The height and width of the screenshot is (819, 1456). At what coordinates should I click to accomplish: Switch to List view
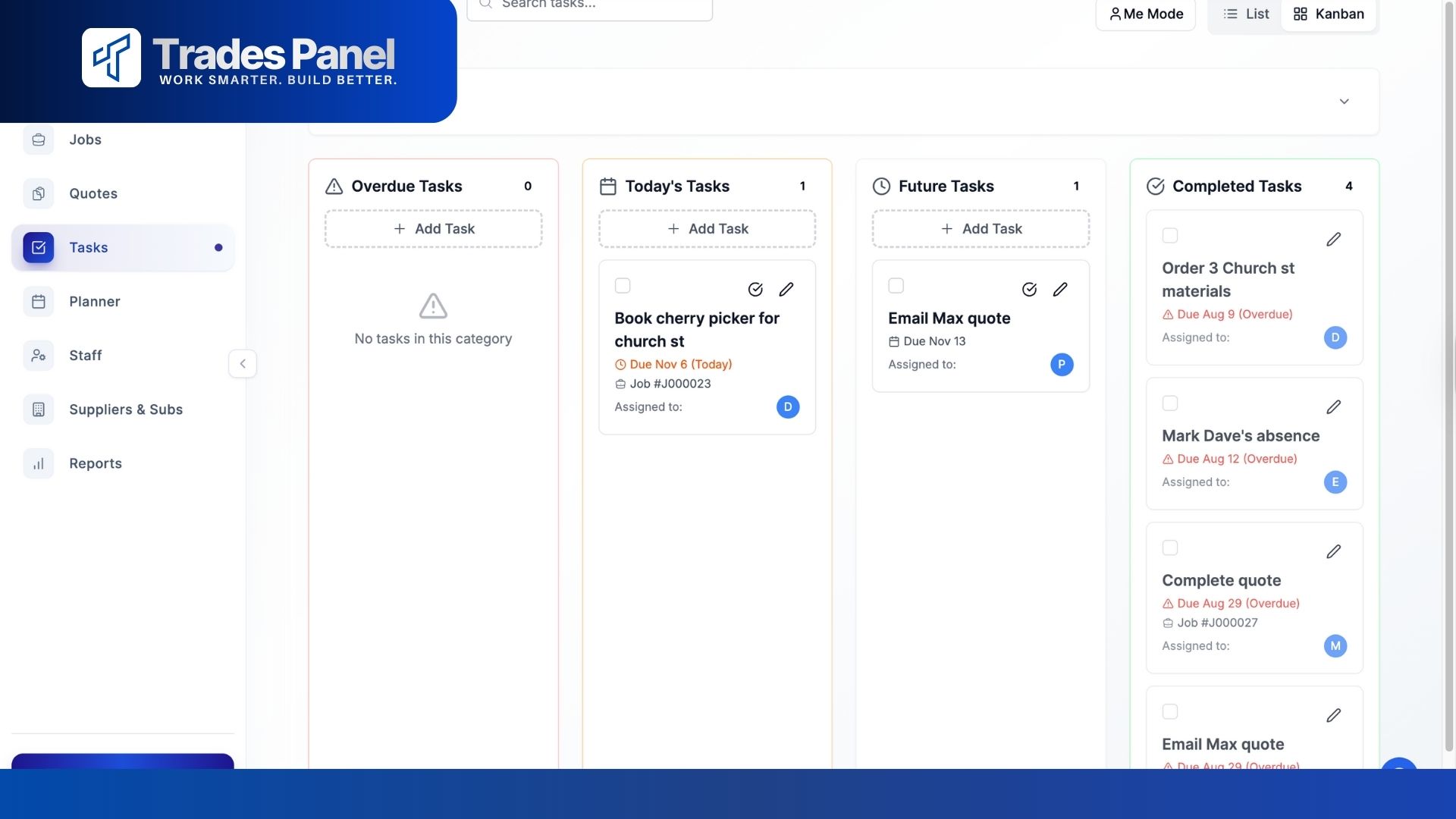(x=1246, y=14)
